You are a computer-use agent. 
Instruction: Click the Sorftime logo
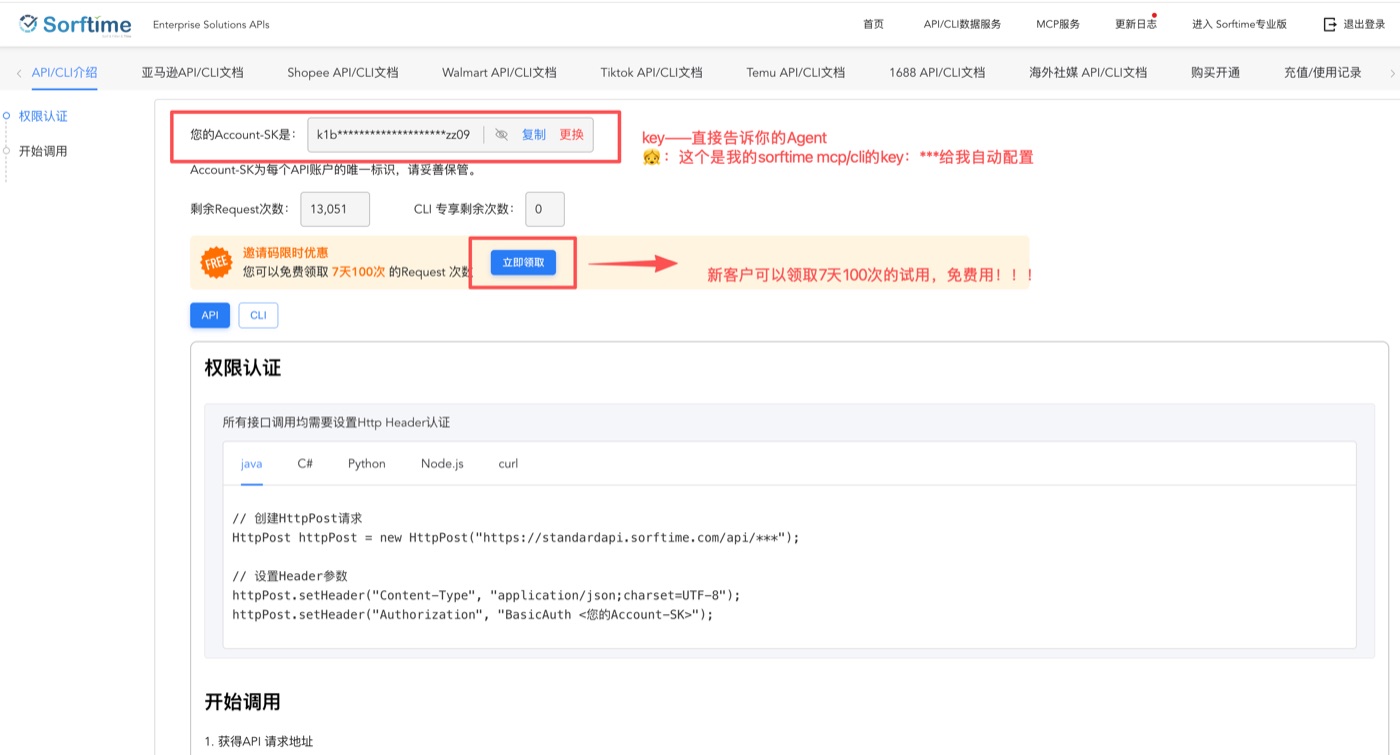pos(74,24)
